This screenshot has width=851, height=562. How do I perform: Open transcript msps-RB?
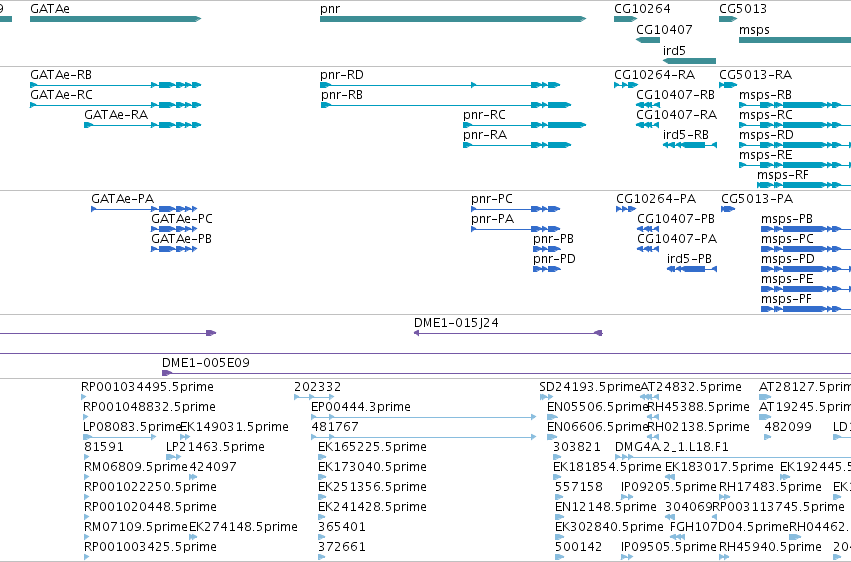(765, 95)
